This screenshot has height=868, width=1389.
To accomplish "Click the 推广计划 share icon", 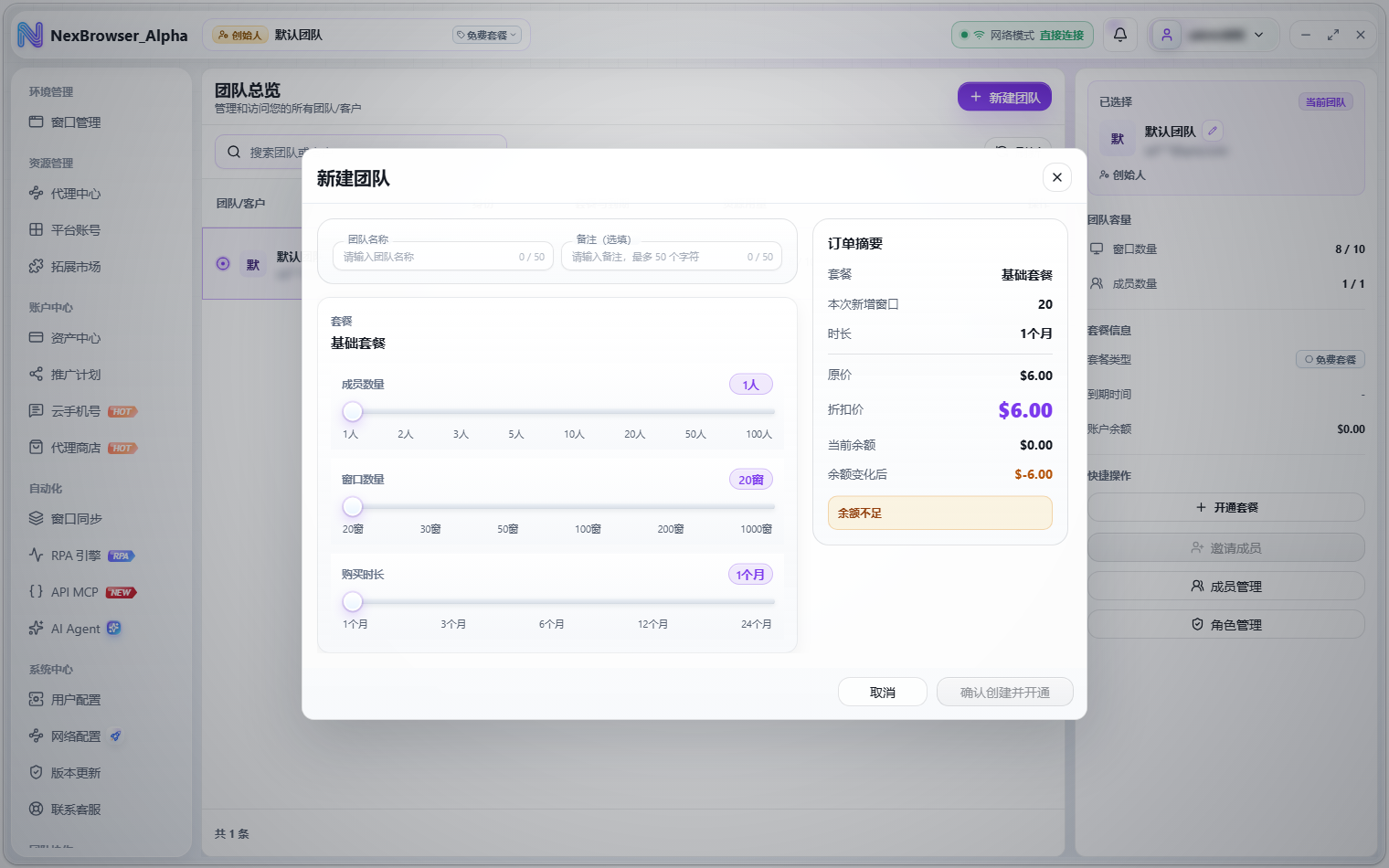I will point(37,374).
